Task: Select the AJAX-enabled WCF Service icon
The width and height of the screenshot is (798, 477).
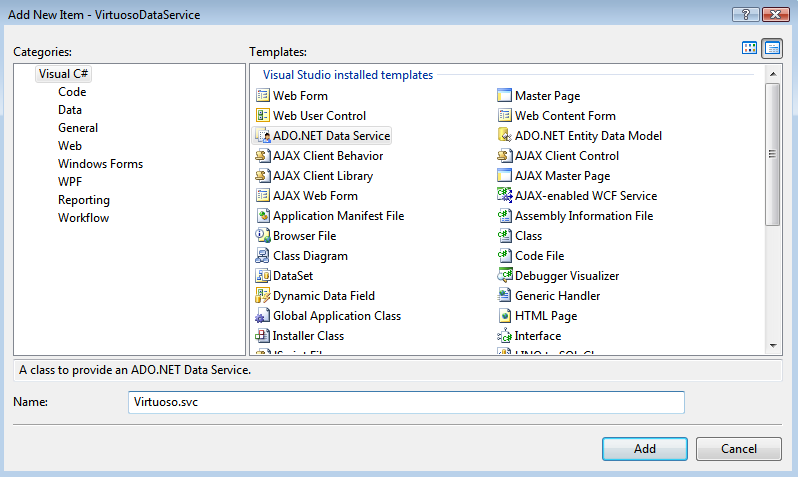Action: coord(505,196)
